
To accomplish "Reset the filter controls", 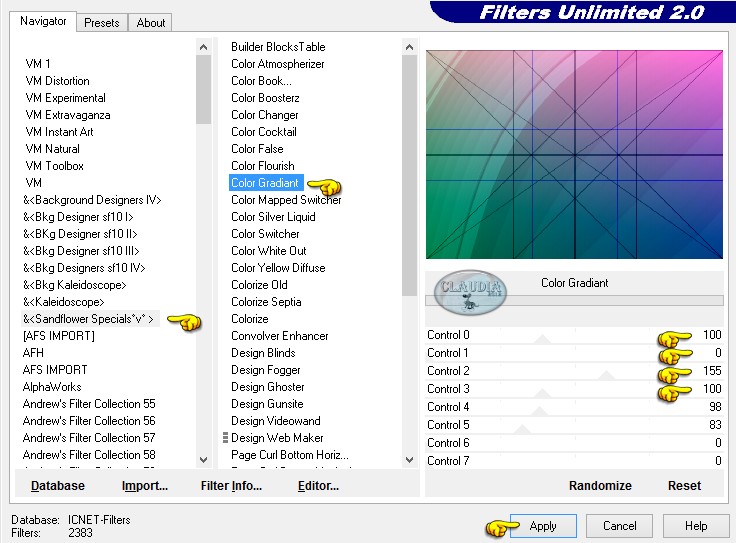I will [x=684, y=485].
